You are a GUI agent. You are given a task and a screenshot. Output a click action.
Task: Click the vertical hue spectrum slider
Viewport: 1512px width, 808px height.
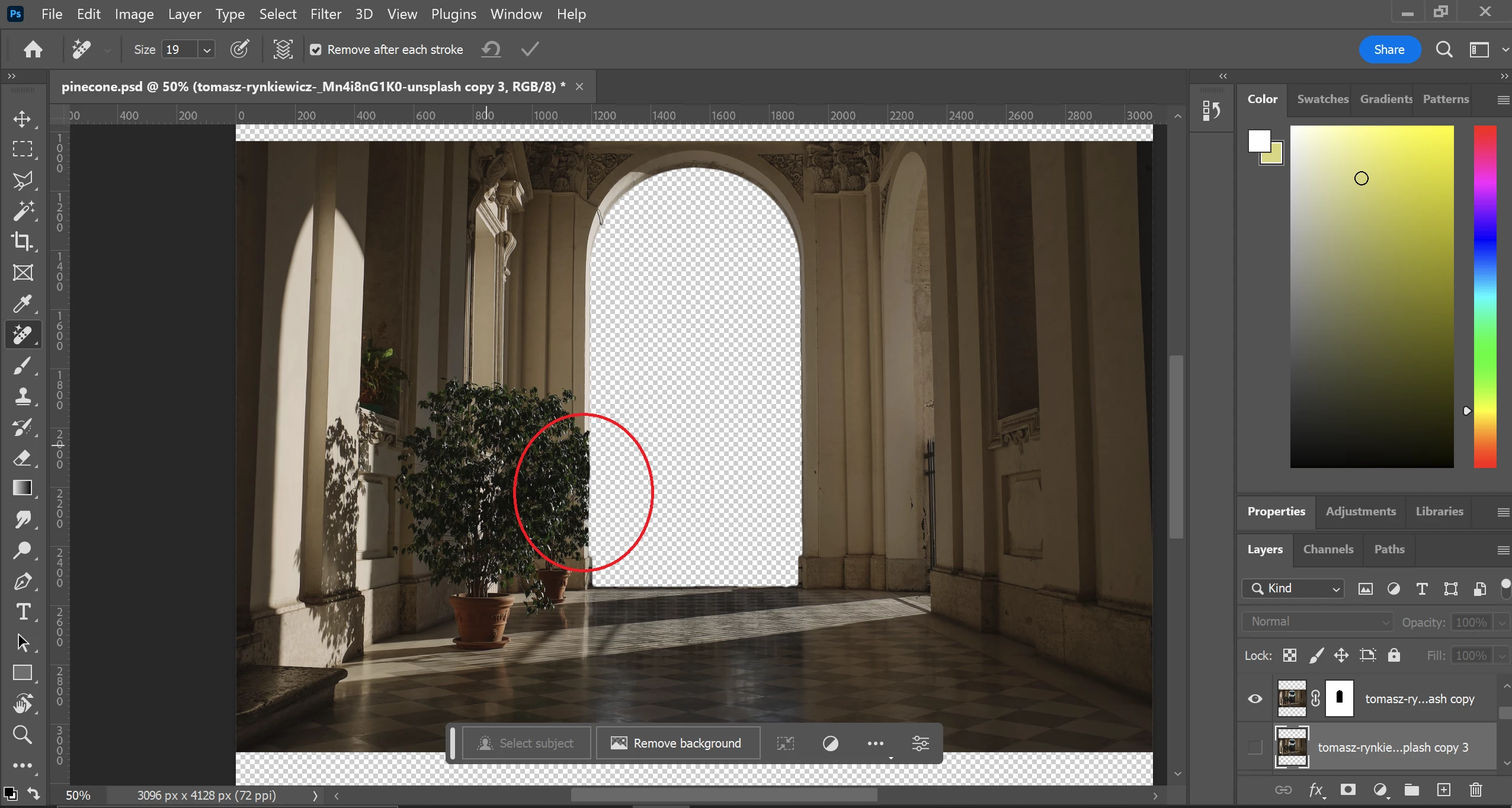[x=1485, y=296]
